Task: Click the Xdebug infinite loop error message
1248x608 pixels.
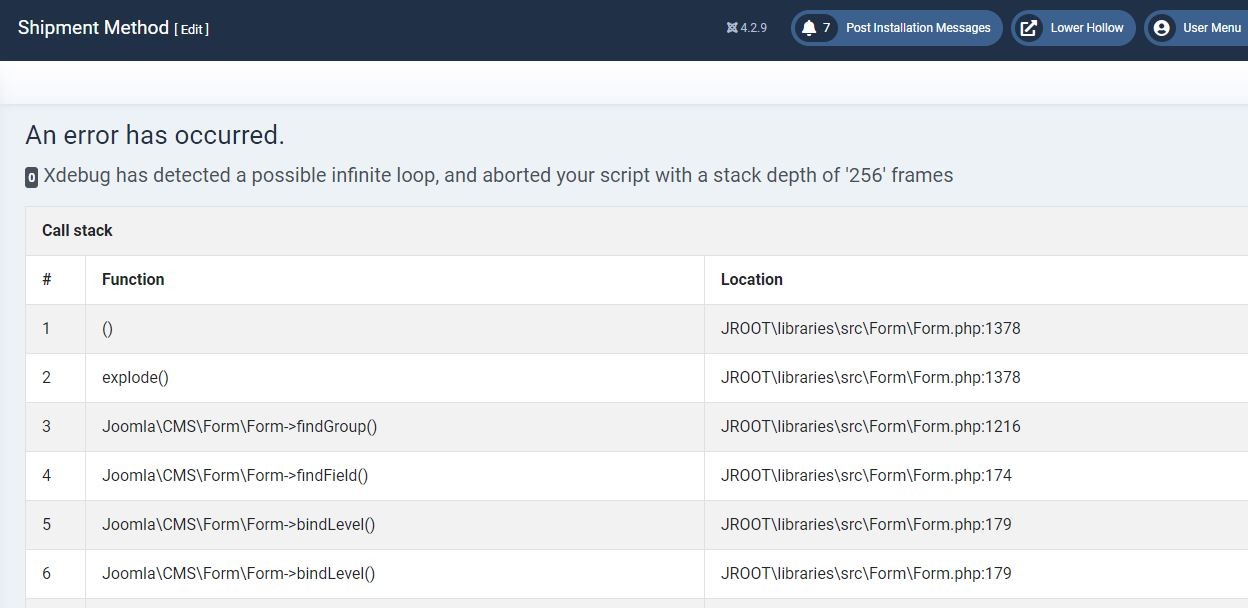Action: 498,176
